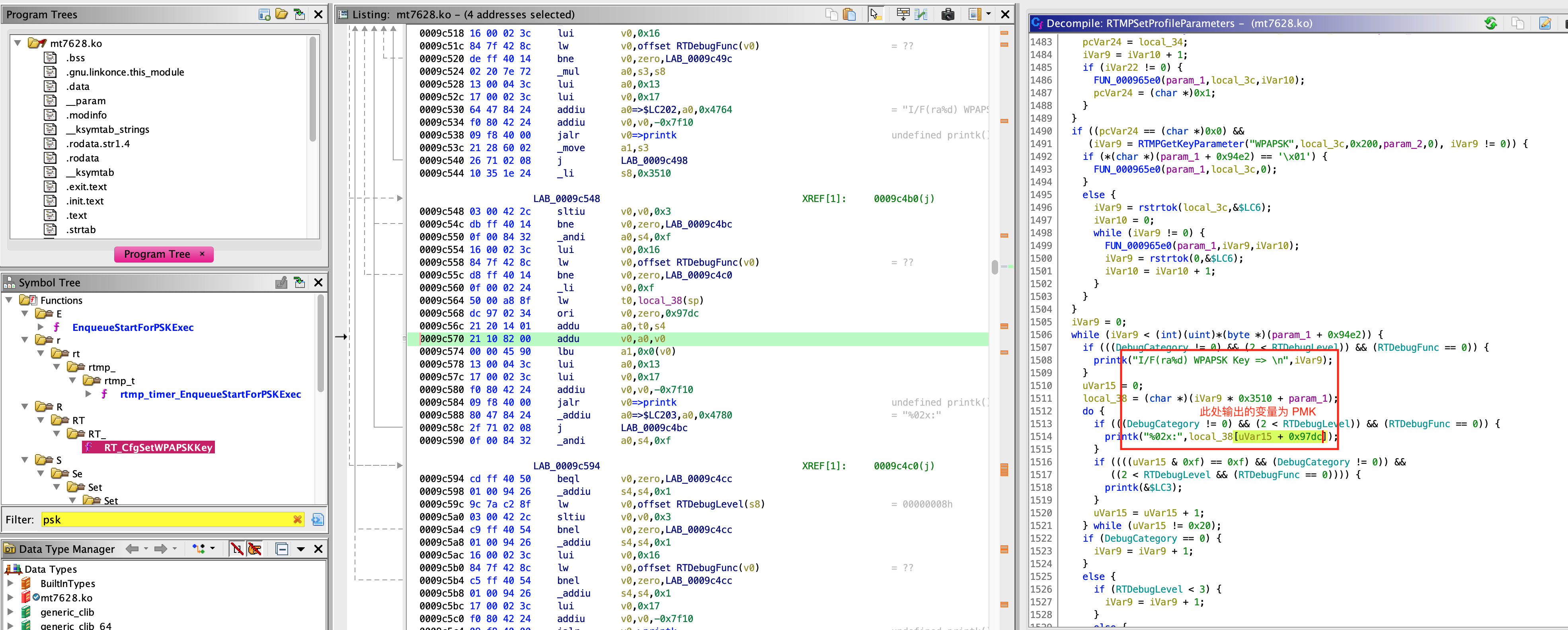This screenshot has height=630, width=1568.
Task: Click the Listing panel title icon
Action: (x=343, y=14)
